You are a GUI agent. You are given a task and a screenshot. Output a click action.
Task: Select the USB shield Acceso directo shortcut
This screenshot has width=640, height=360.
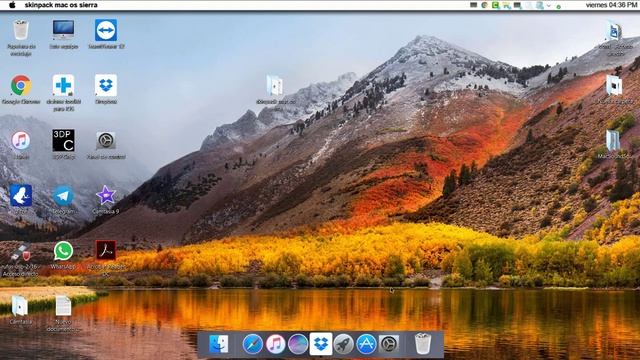tap(20, 253)
